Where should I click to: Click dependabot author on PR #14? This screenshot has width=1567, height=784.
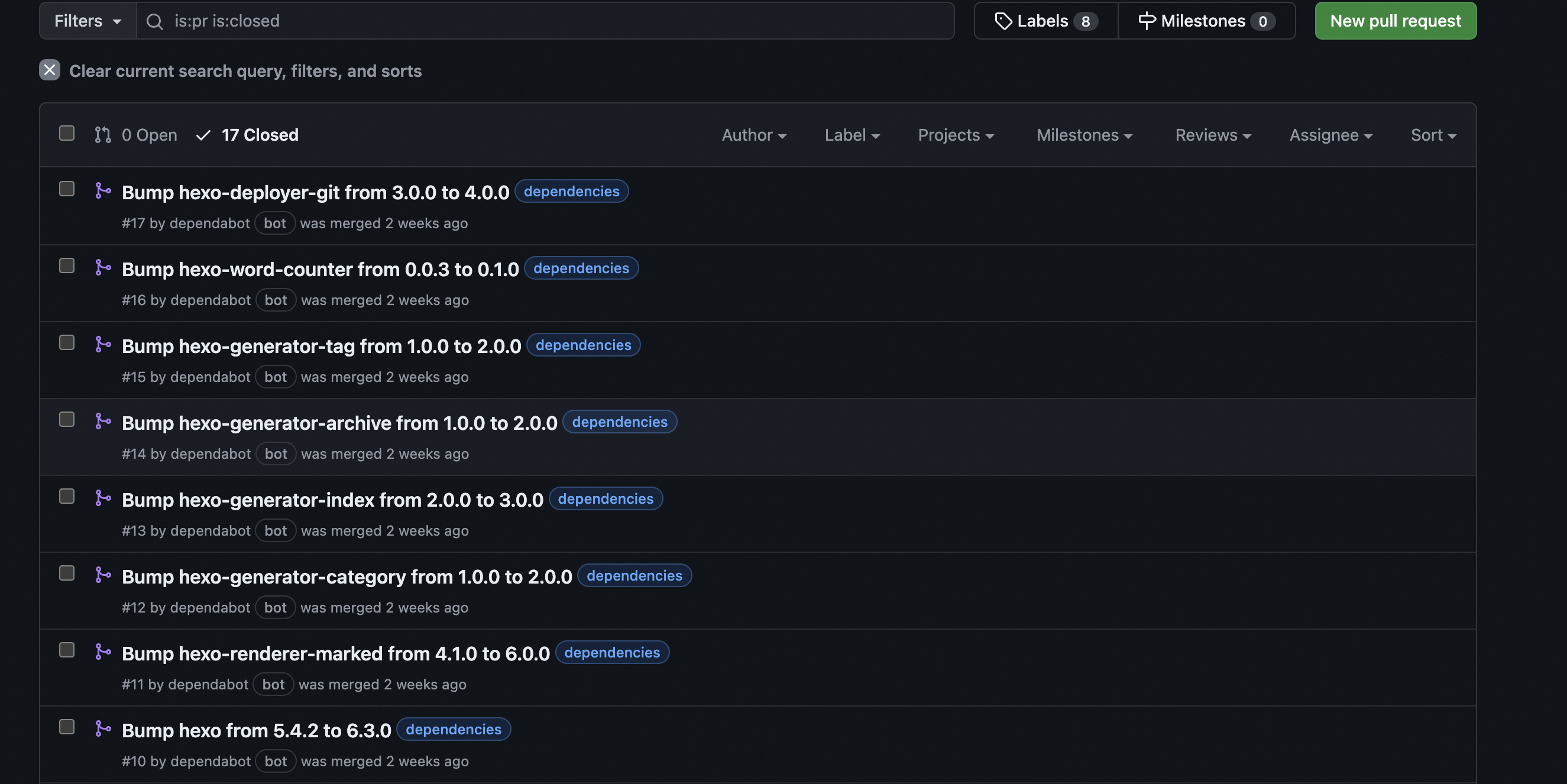pos(211,453)
